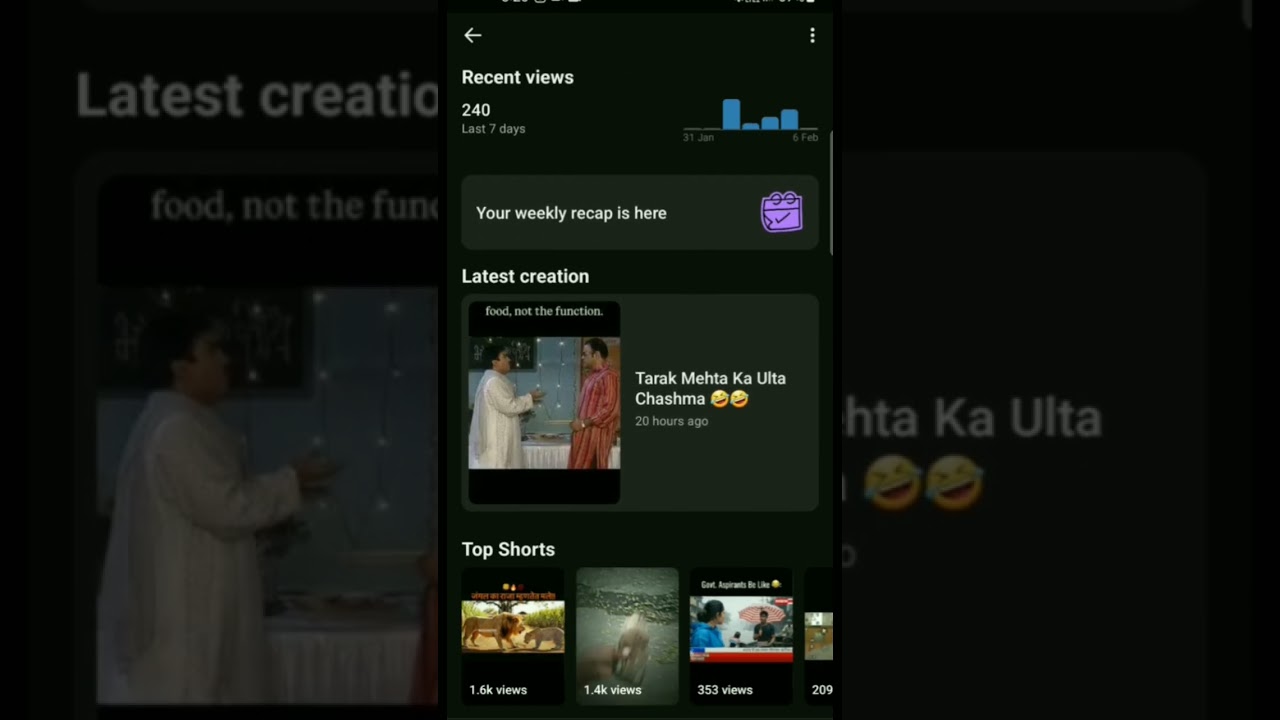
Task: Click the '353 views' label
Action: [x=725, y=690]
